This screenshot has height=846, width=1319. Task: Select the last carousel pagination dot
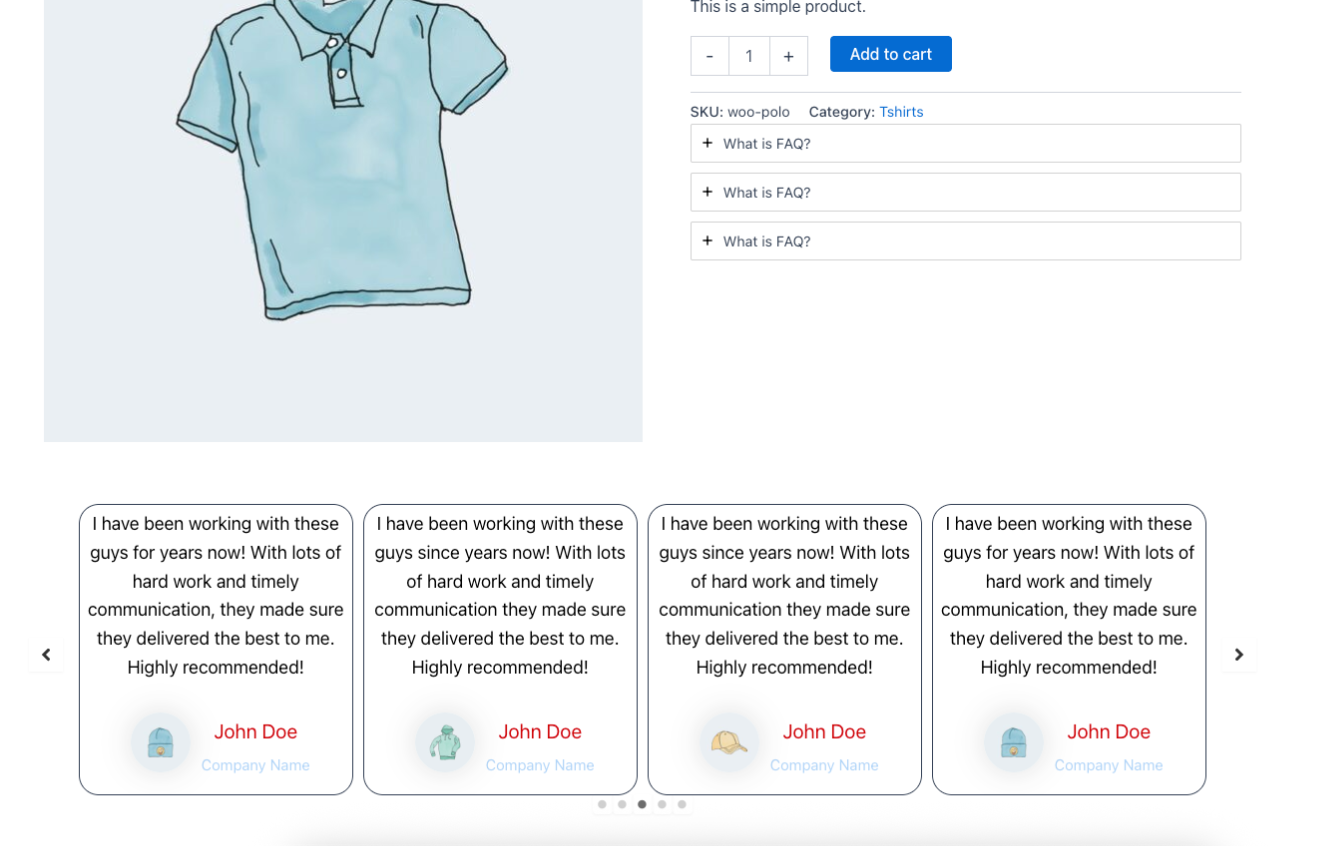tap(682, 804)
